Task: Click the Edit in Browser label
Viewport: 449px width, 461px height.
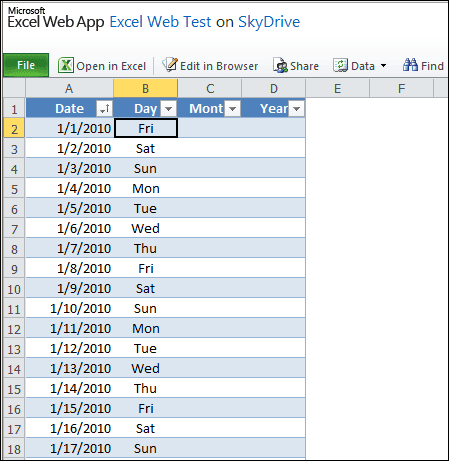Action: [x=219, y=66]
